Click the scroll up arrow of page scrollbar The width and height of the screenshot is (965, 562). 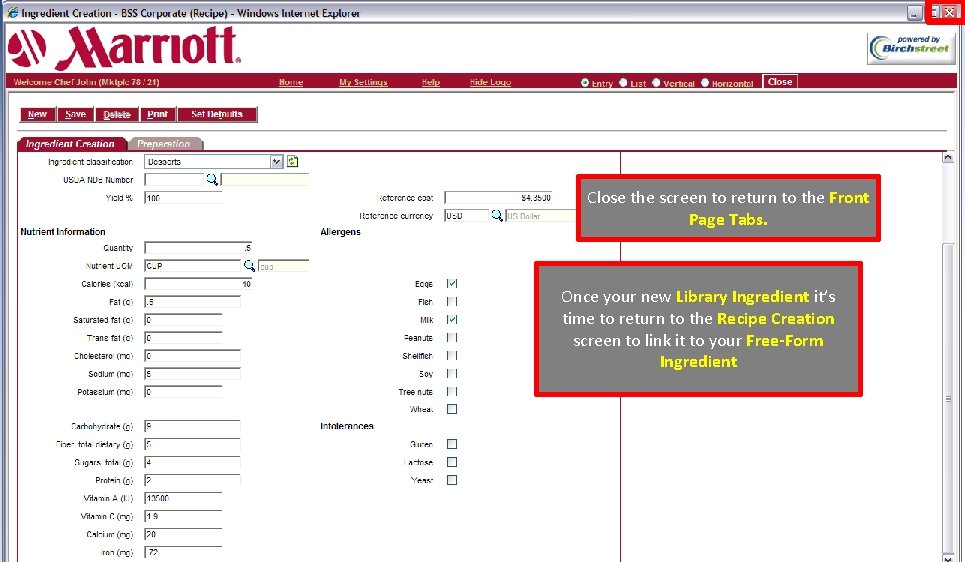[x=948, y=158]
